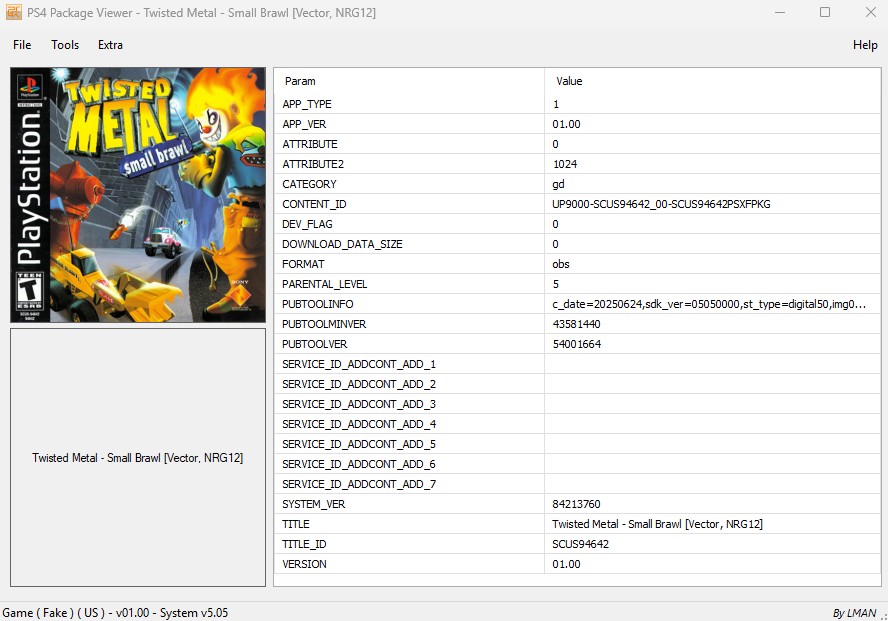
Task: Select the PUBTOOLMINVER parameter name
Action: [324, 324]
